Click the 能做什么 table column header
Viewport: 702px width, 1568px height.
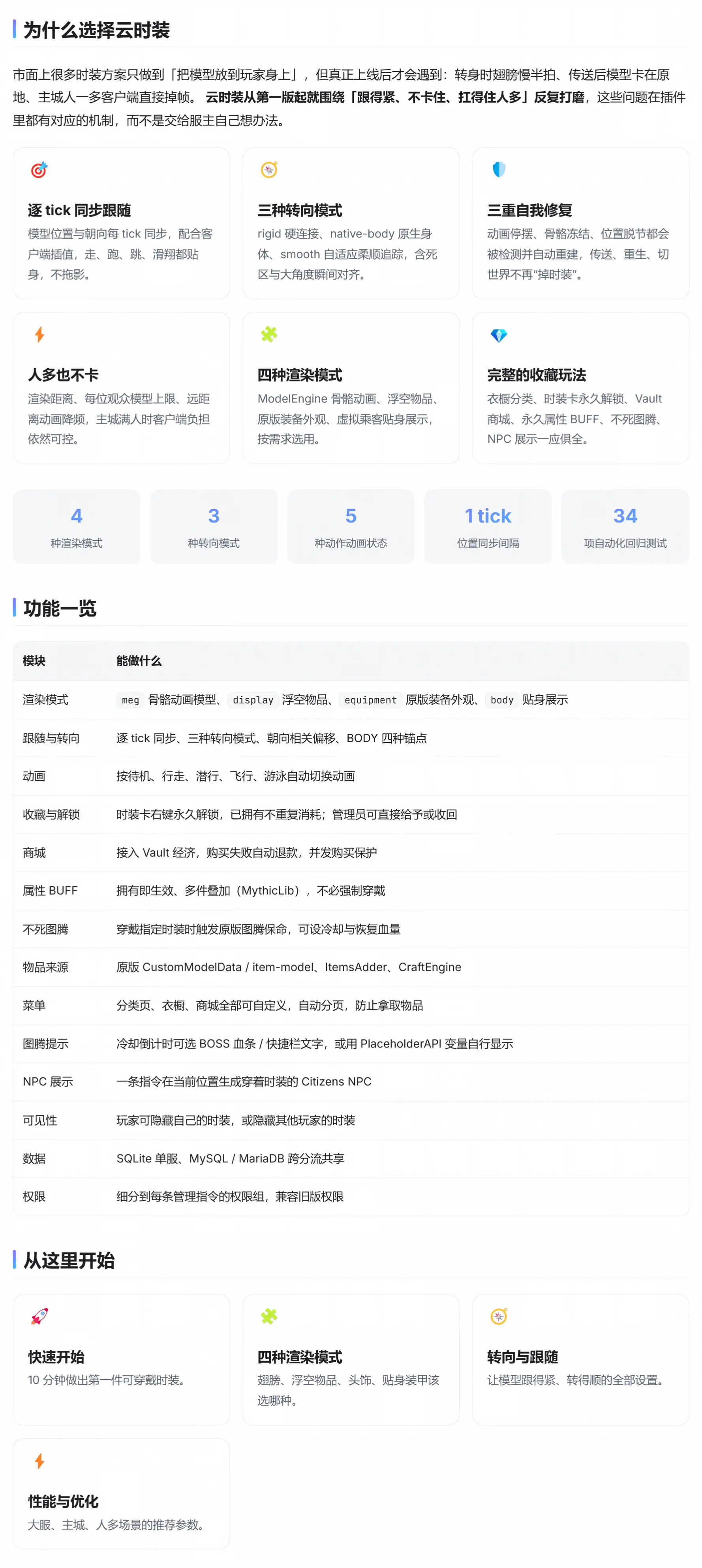(x=139, y=661)
